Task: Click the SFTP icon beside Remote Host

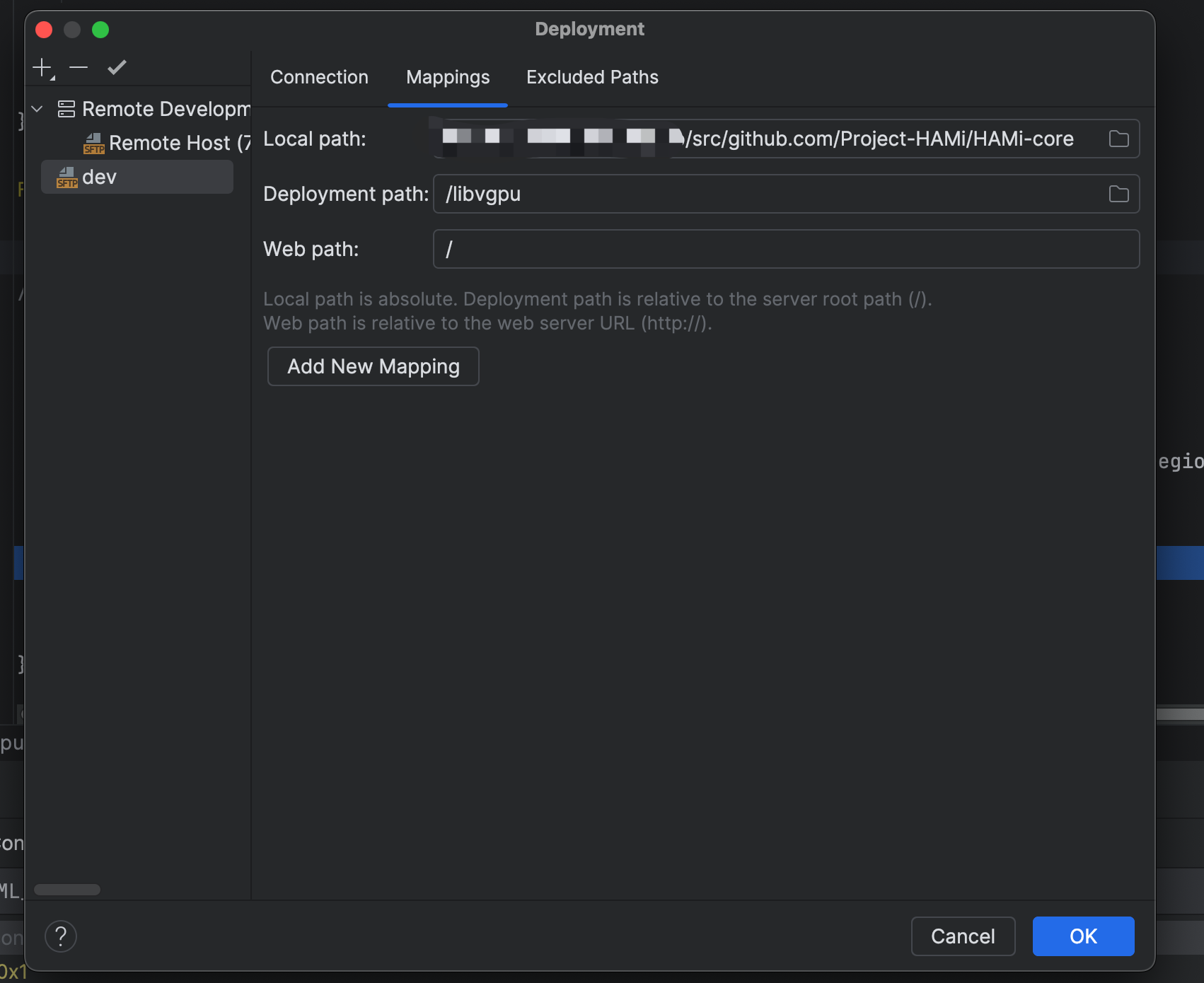Action: [x=94, y=144]
